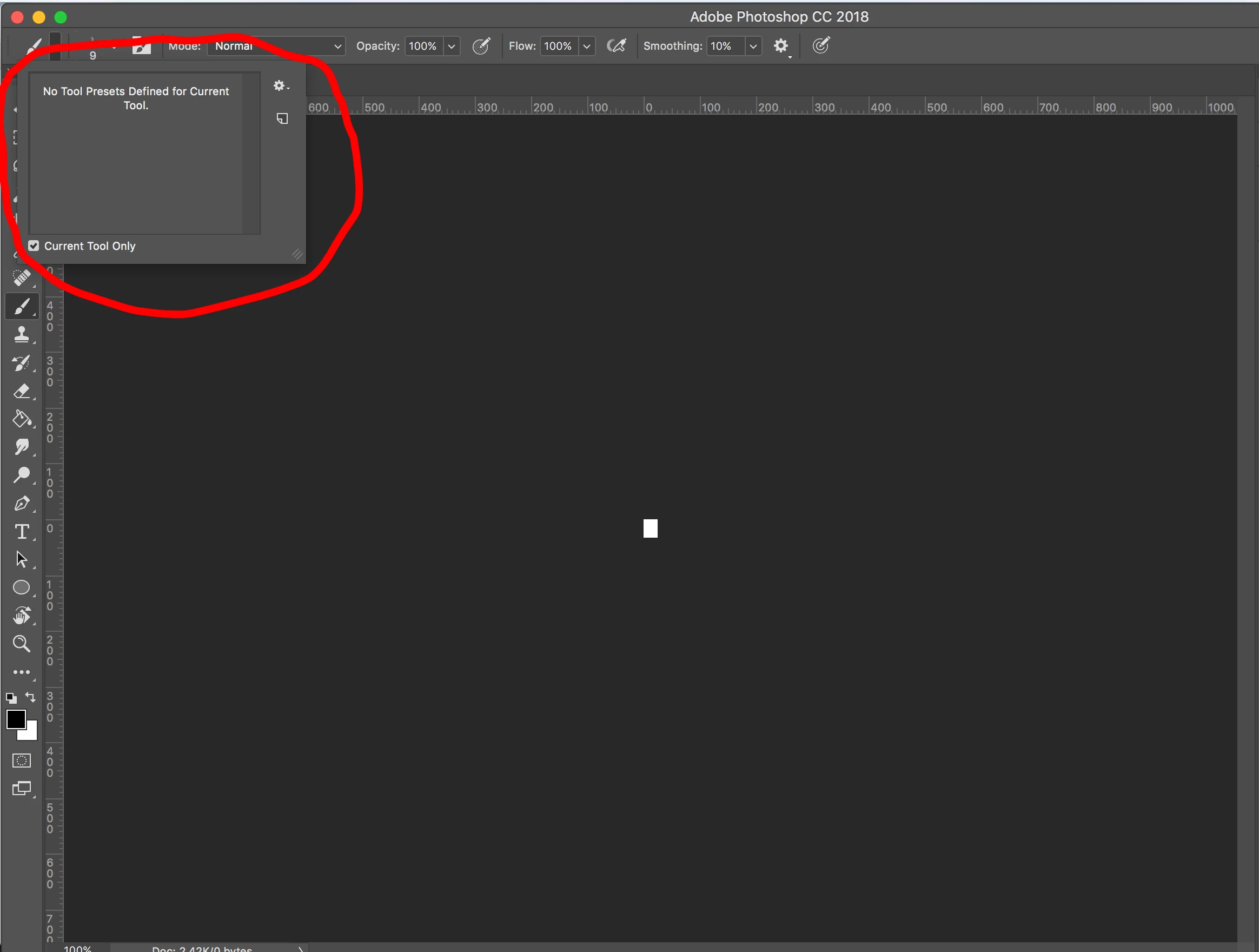Toggle pressure for opacity control
This screenshot has width=1259, height=952.
pyautogui.click(x=481, y=45)
